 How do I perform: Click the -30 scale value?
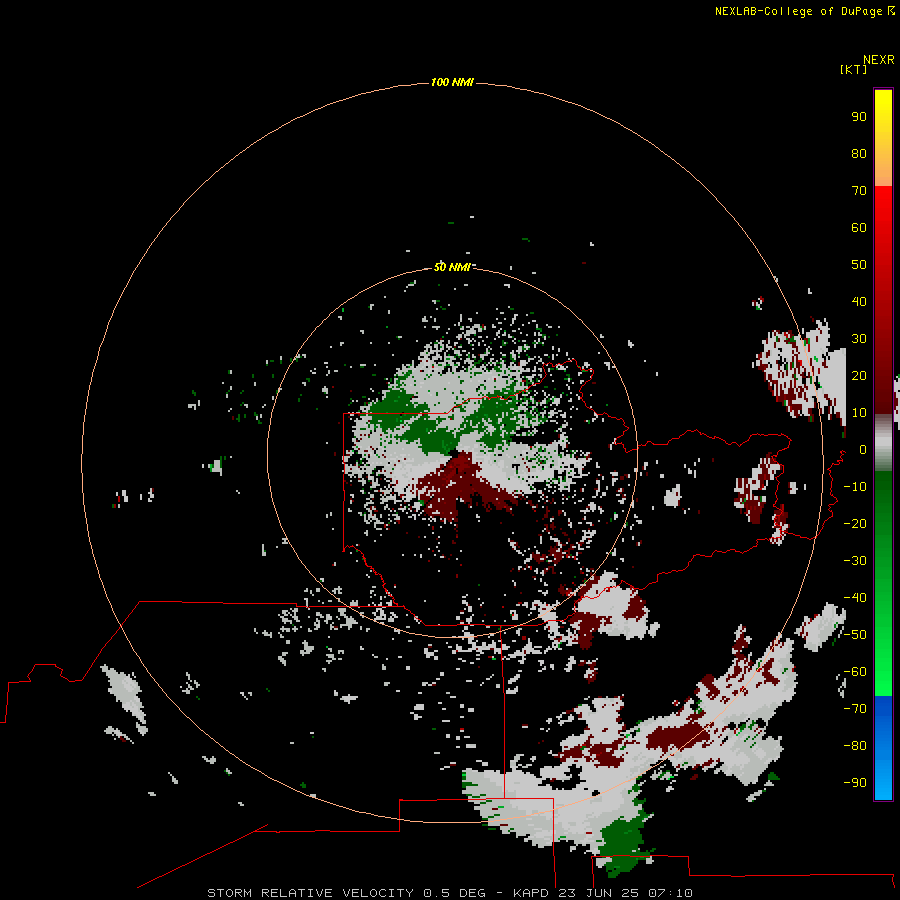[855, 561]
